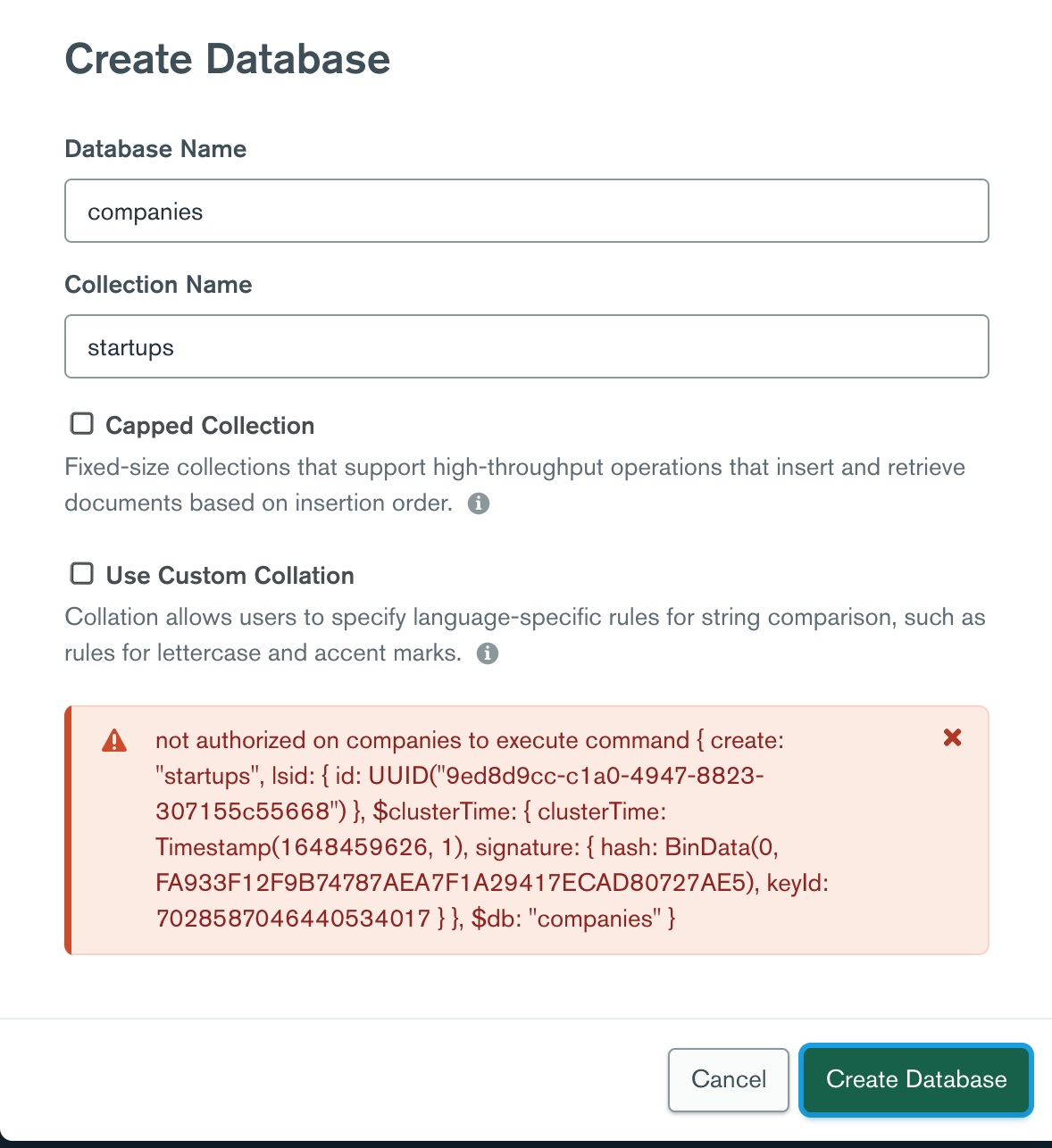Click the keyId number in the error message
The width and height of the screenshot is (1052, 1148).
tap(293, 919)
